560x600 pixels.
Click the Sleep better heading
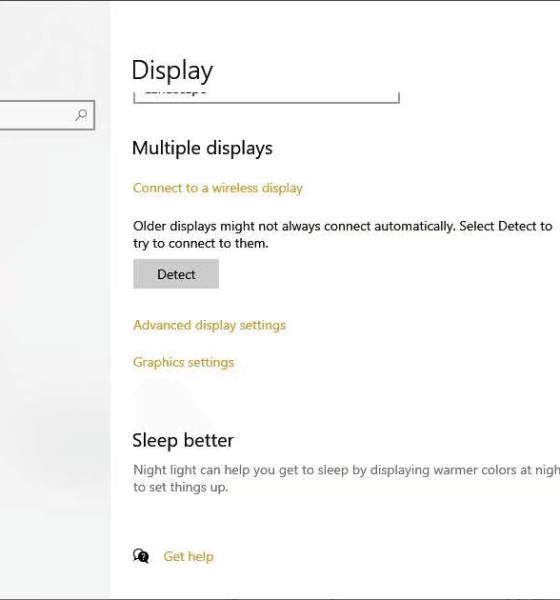tap(183, 440)
